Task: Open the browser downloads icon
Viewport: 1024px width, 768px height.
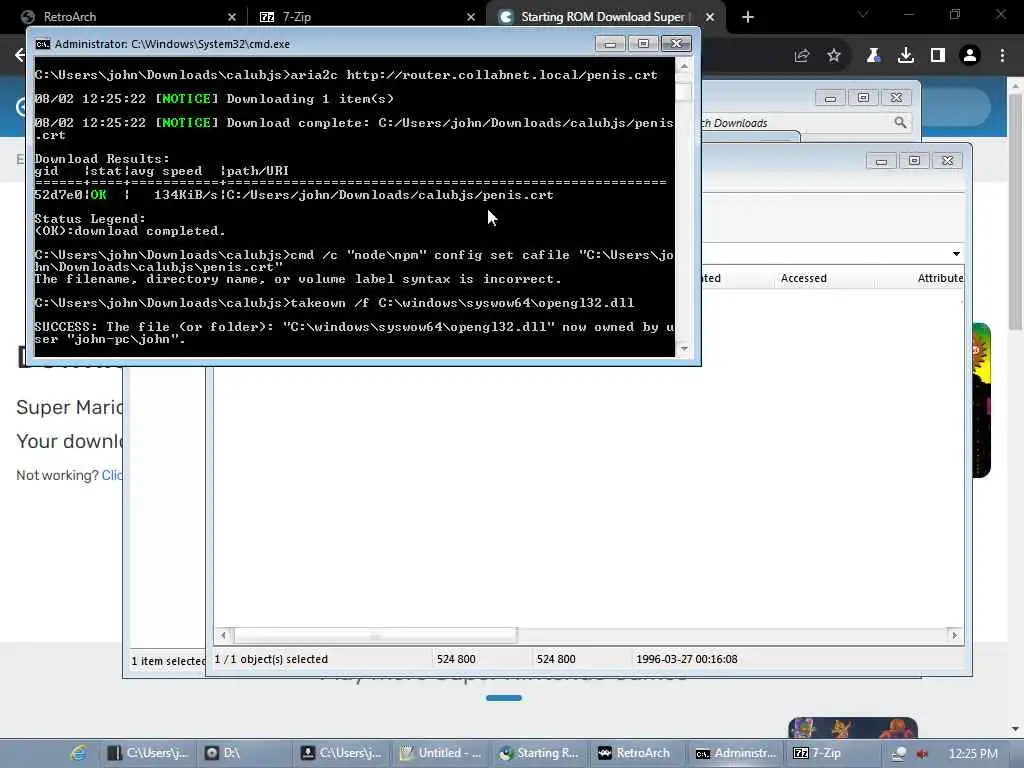Action: tap(906, 56)
